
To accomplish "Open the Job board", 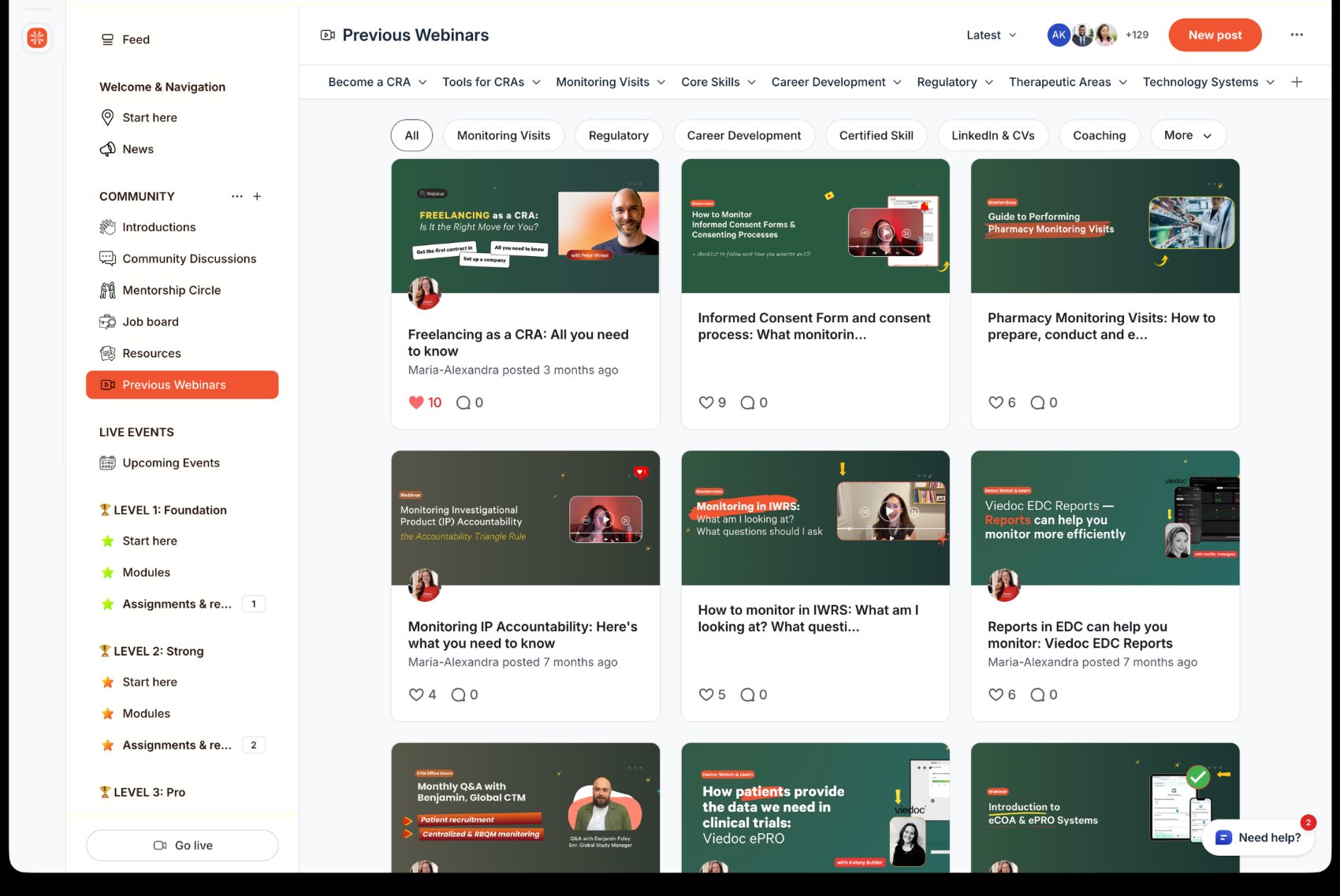I will coord(151,322).
